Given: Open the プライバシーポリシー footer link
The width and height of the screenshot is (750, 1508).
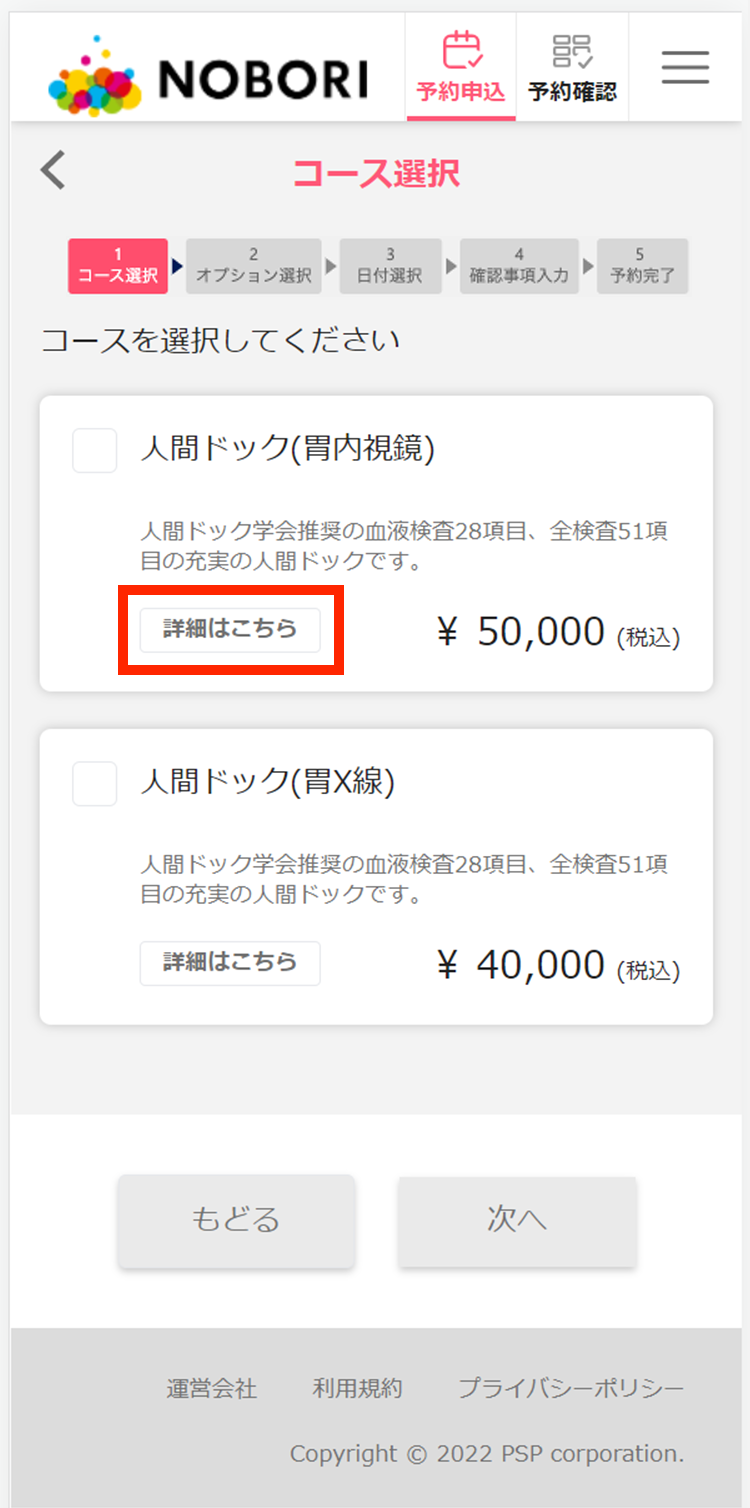Looking at the screenshot, I should 571,1388.
